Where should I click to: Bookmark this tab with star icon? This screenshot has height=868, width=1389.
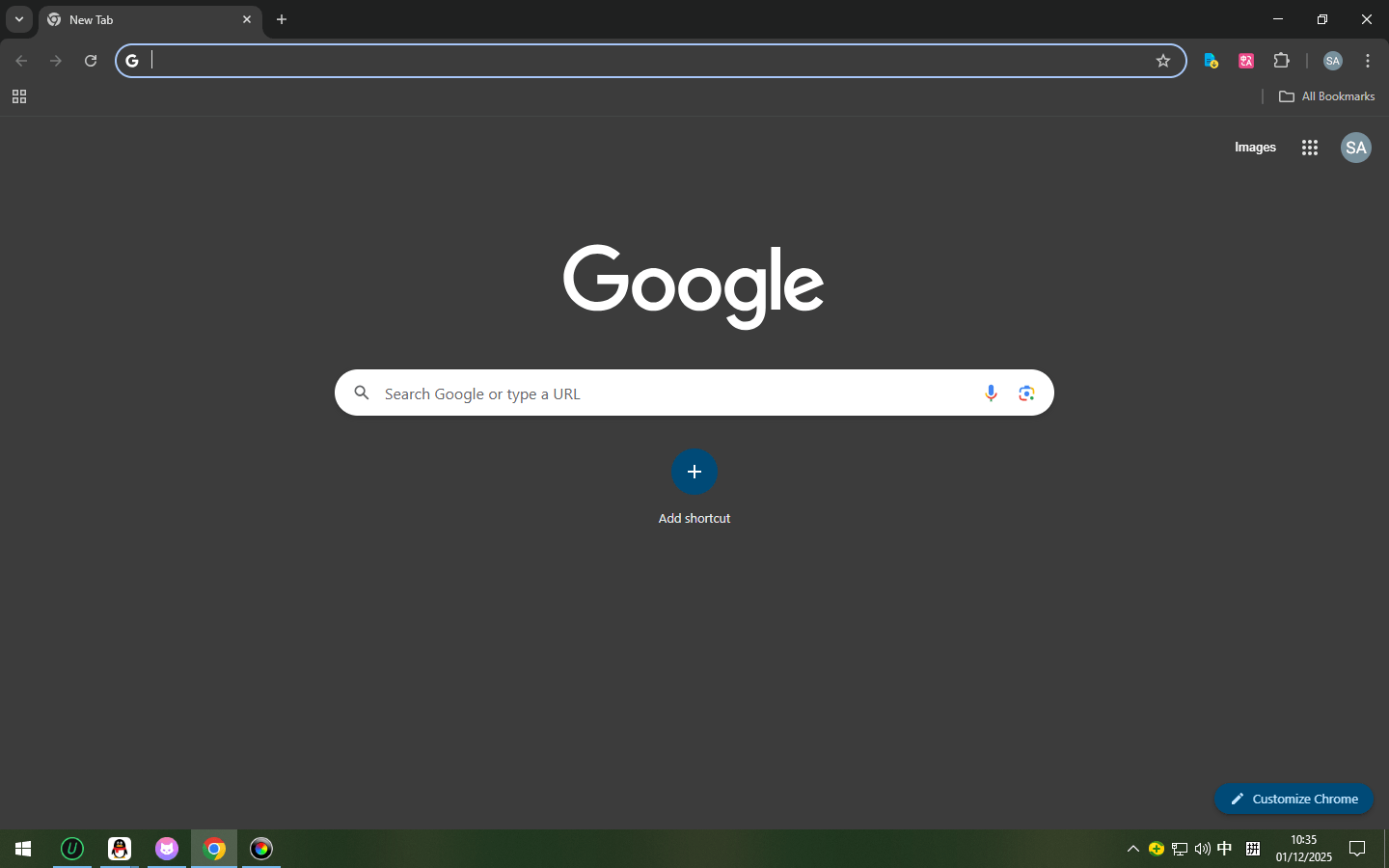click(x=1163, y=61)
